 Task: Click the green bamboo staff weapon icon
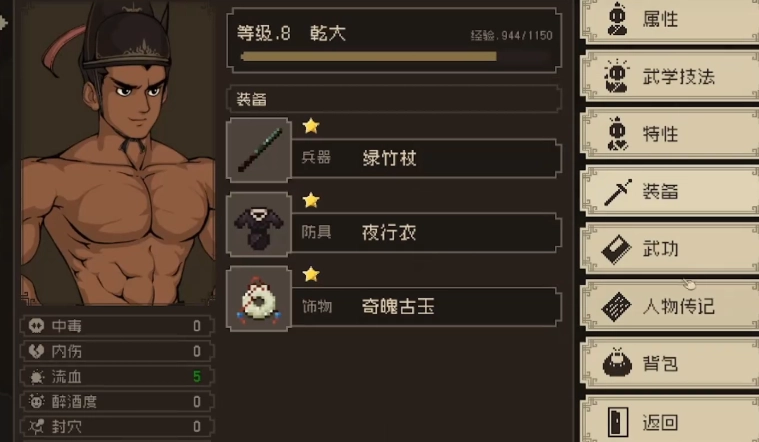point(259,150)
